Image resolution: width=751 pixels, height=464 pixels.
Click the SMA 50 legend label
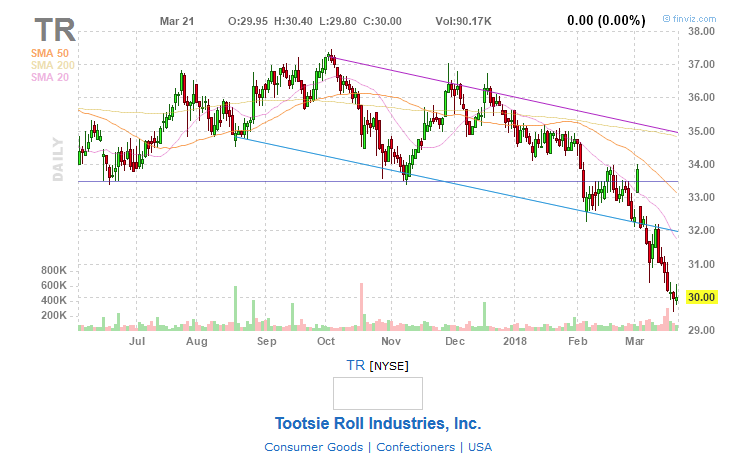click(50, 53)
